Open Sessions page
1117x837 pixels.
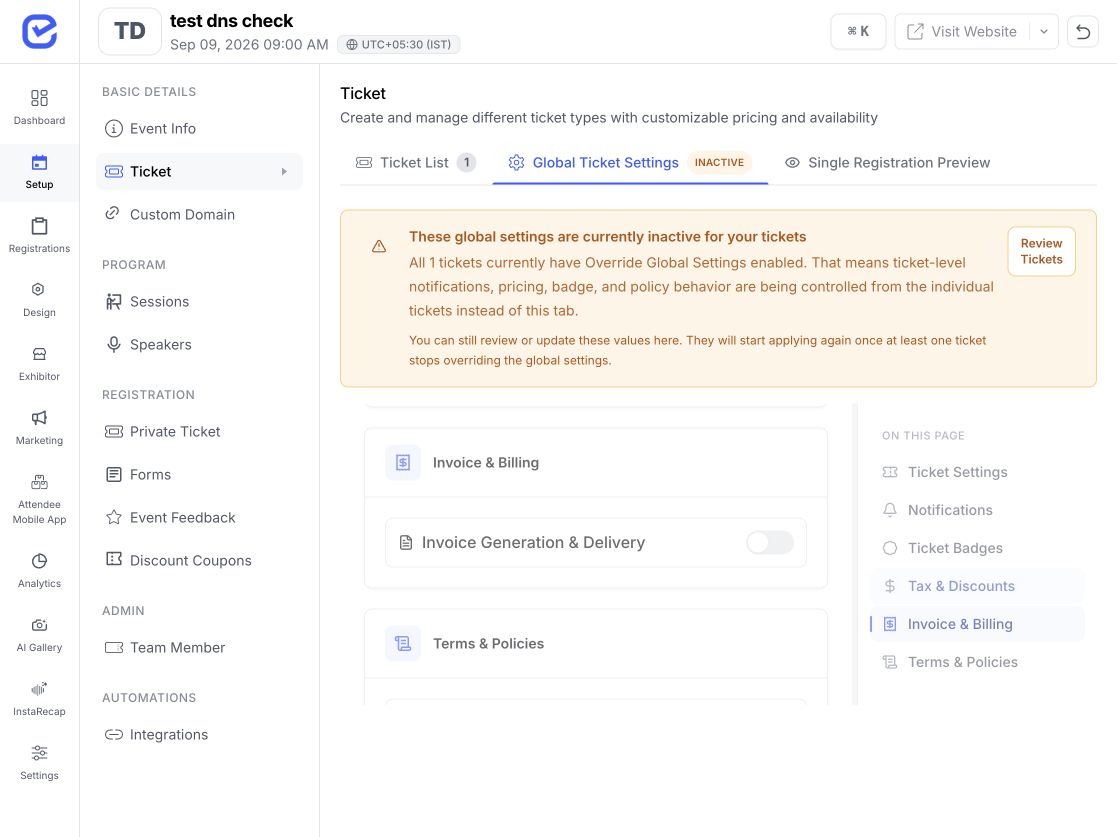tap(199, 301)
